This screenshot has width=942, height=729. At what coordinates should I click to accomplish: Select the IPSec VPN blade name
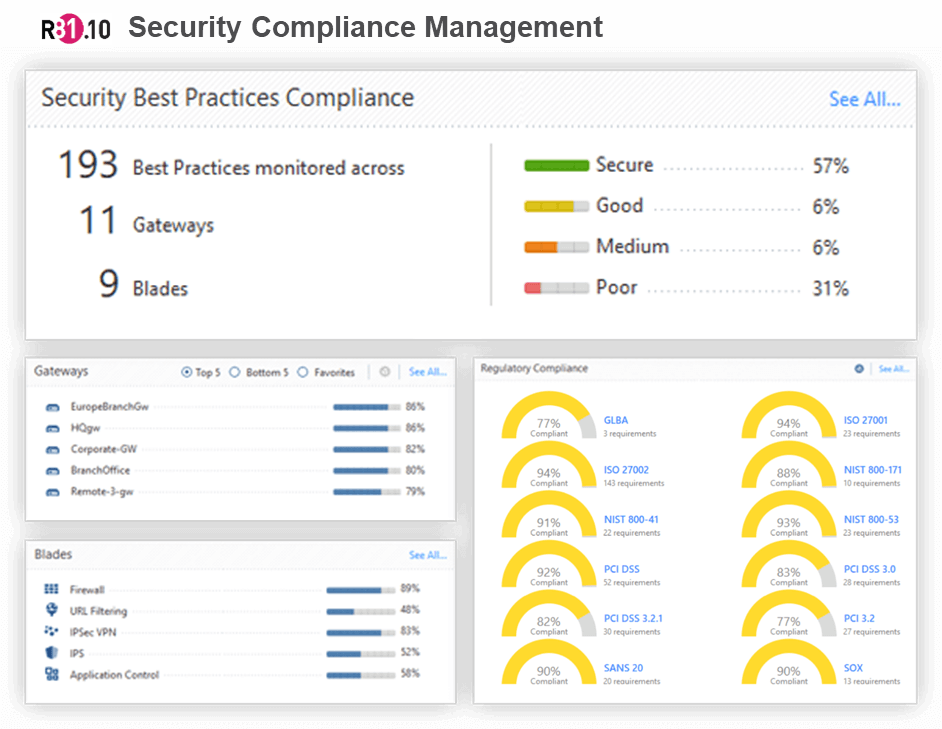pos(93,632)
